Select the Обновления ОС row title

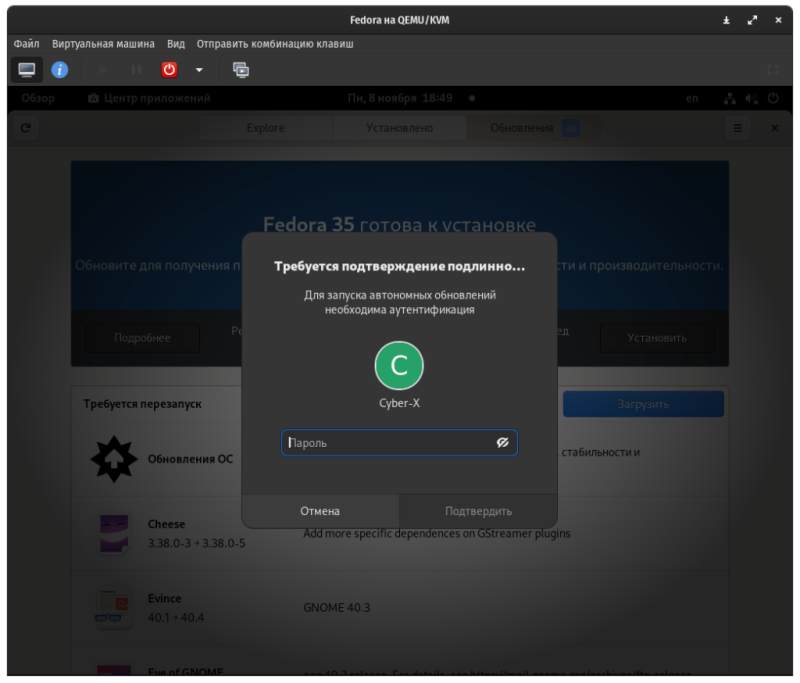[190, 459]
